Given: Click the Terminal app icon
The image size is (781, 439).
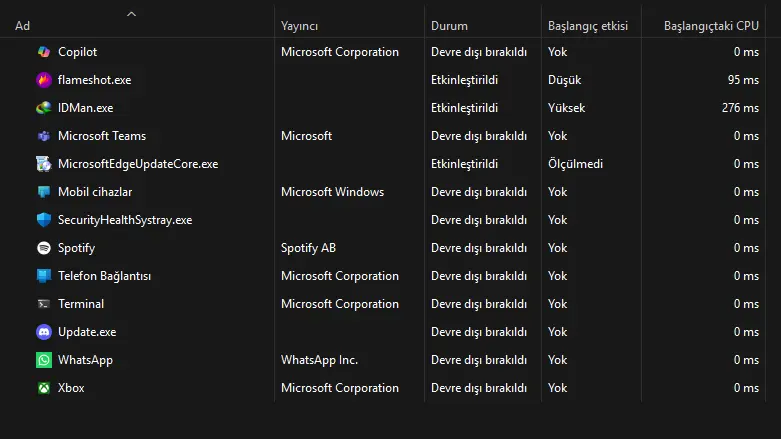Looking at the screenshot, I should 44,304.
